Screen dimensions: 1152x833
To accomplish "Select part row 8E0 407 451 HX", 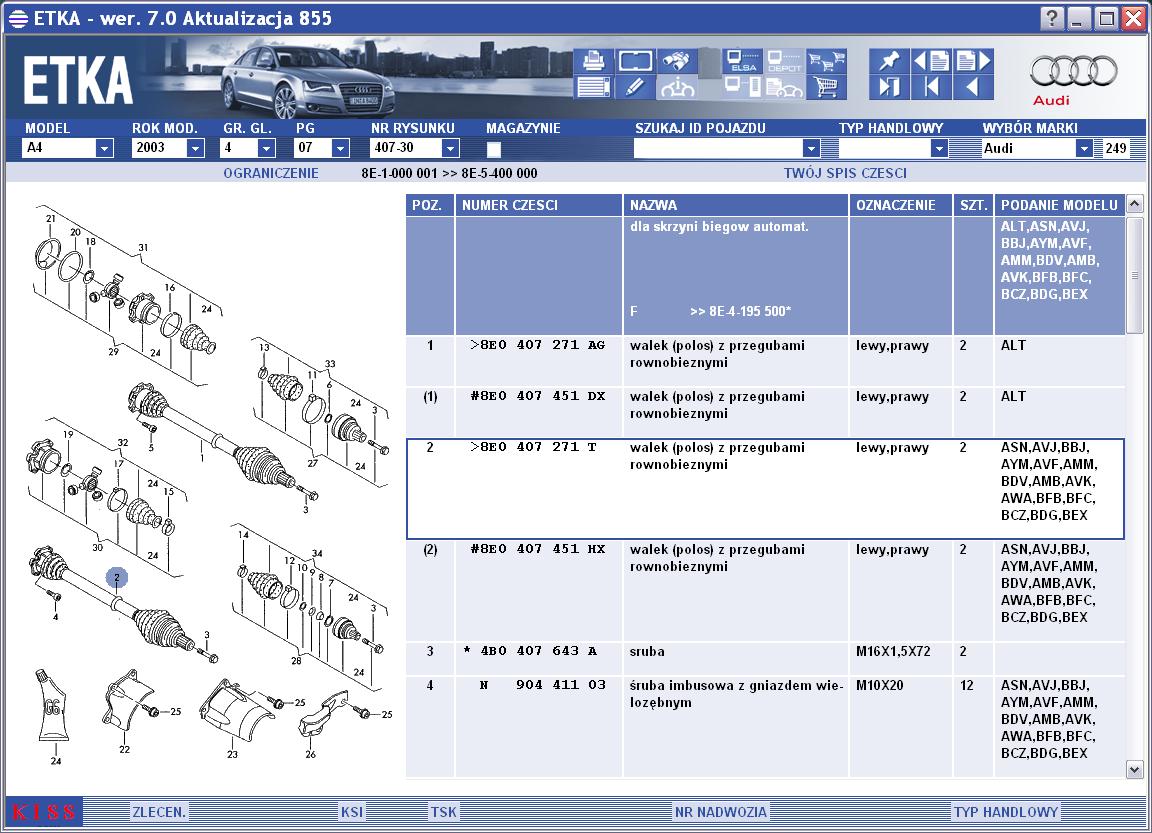I will tap(765, 591).
